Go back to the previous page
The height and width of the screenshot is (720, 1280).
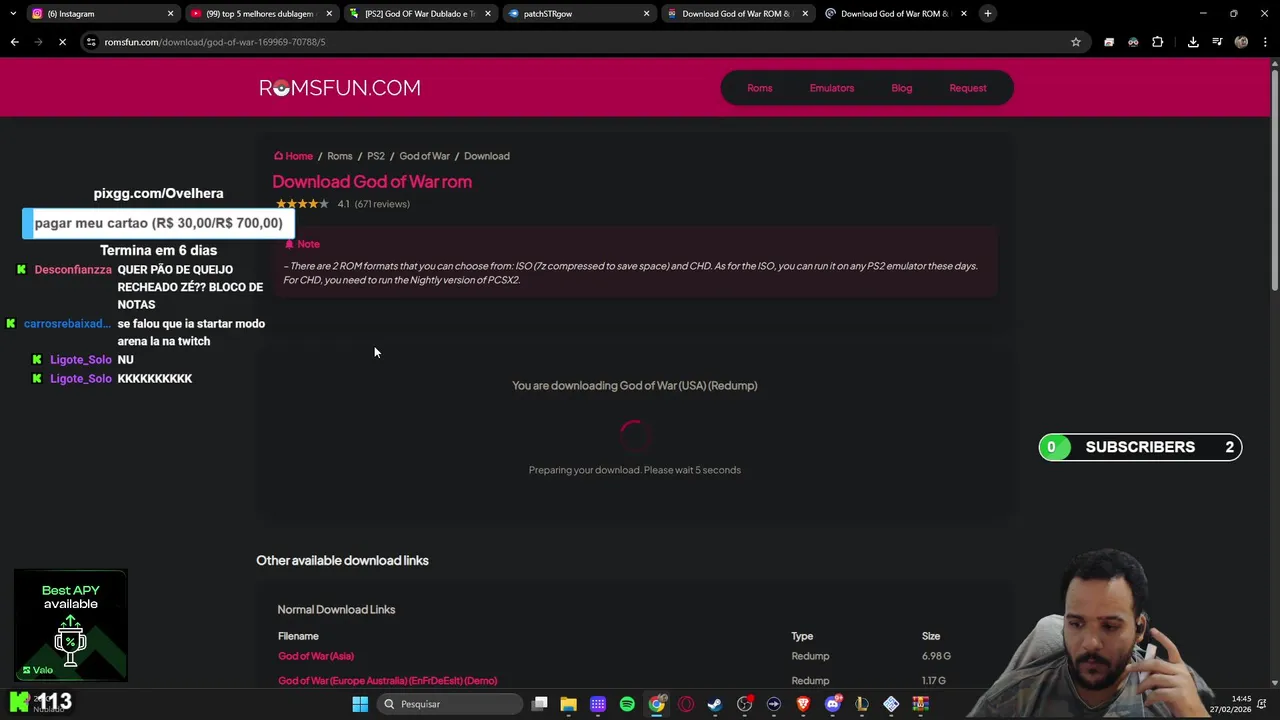[14, 42]
